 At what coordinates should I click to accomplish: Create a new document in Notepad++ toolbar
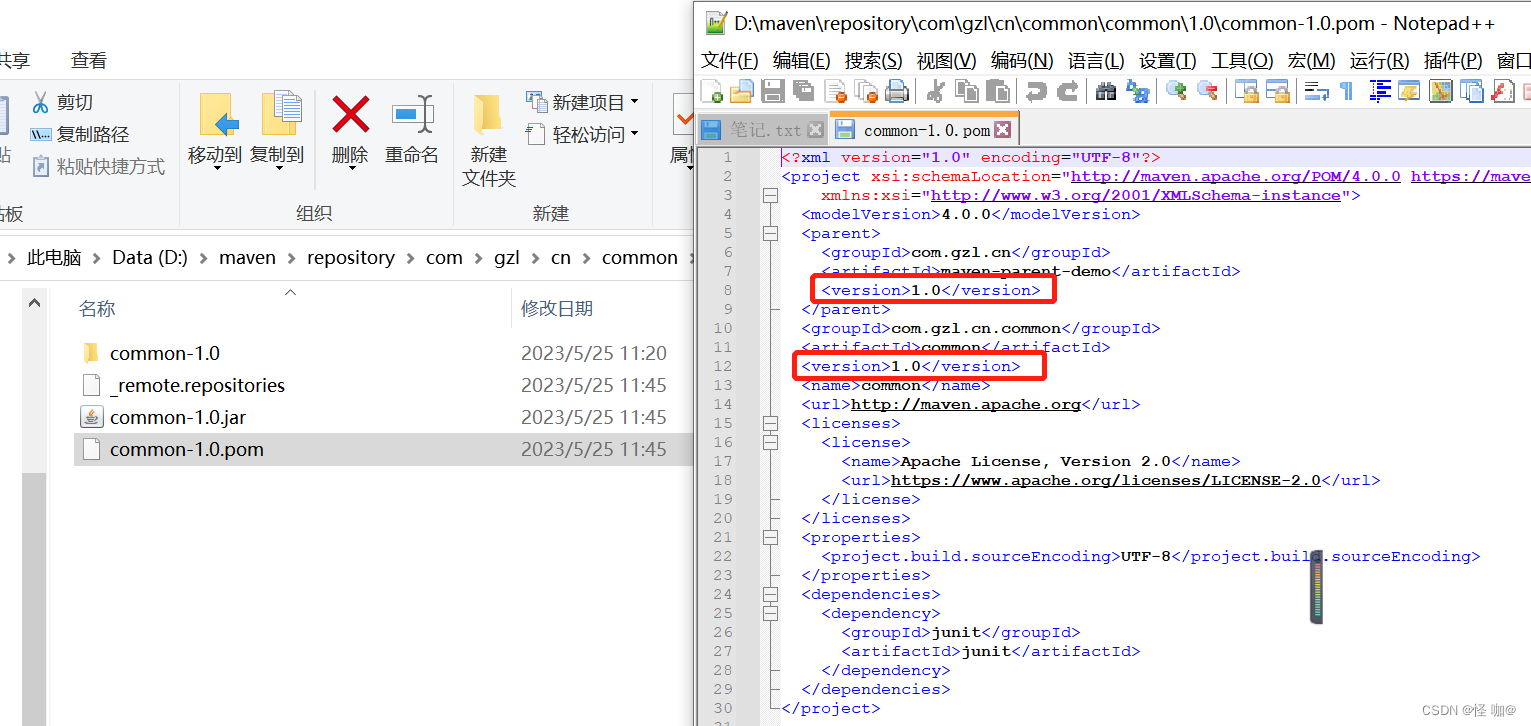click(x=712, y=91)
